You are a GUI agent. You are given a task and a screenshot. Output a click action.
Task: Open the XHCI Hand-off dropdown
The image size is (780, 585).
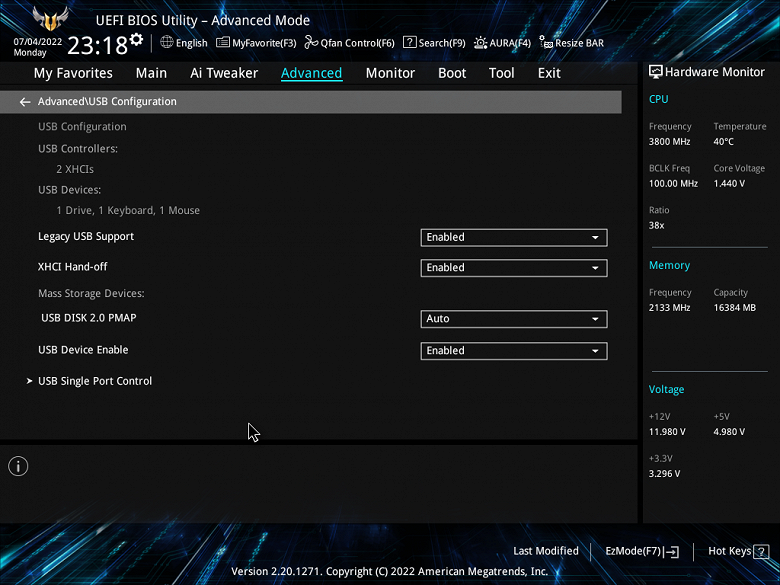pyautogui.click(x=514, y=268)
